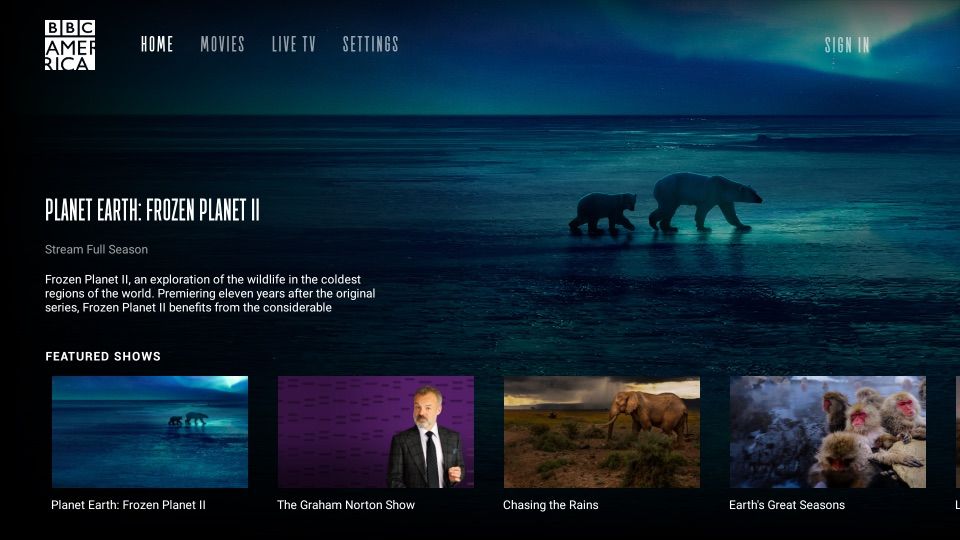Click The Graham Norton Show card label
The image size is (960, 540).
(x=346, y=505)
